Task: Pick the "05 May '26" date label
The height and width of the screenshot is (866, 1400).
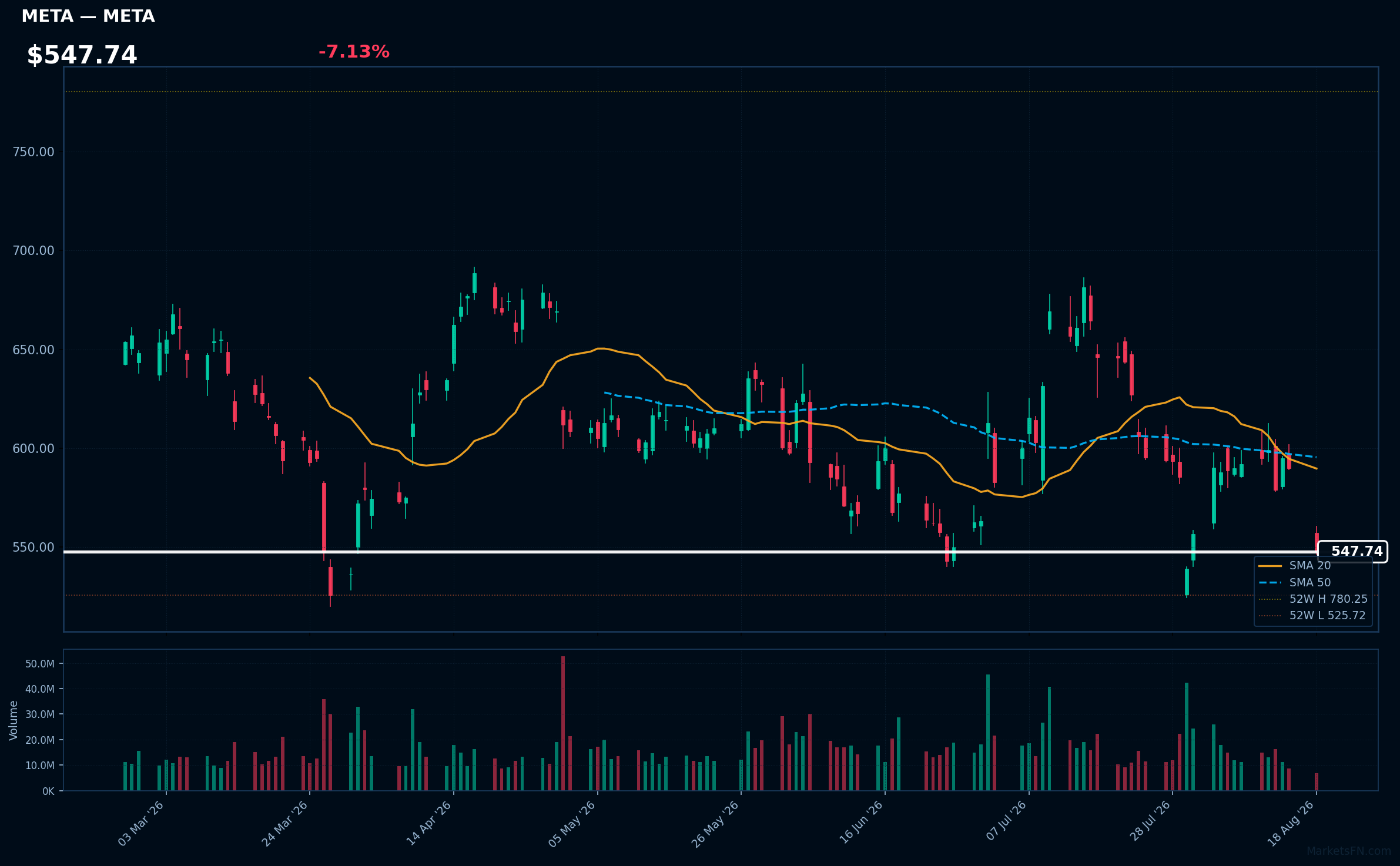Action: coord(572,823)
